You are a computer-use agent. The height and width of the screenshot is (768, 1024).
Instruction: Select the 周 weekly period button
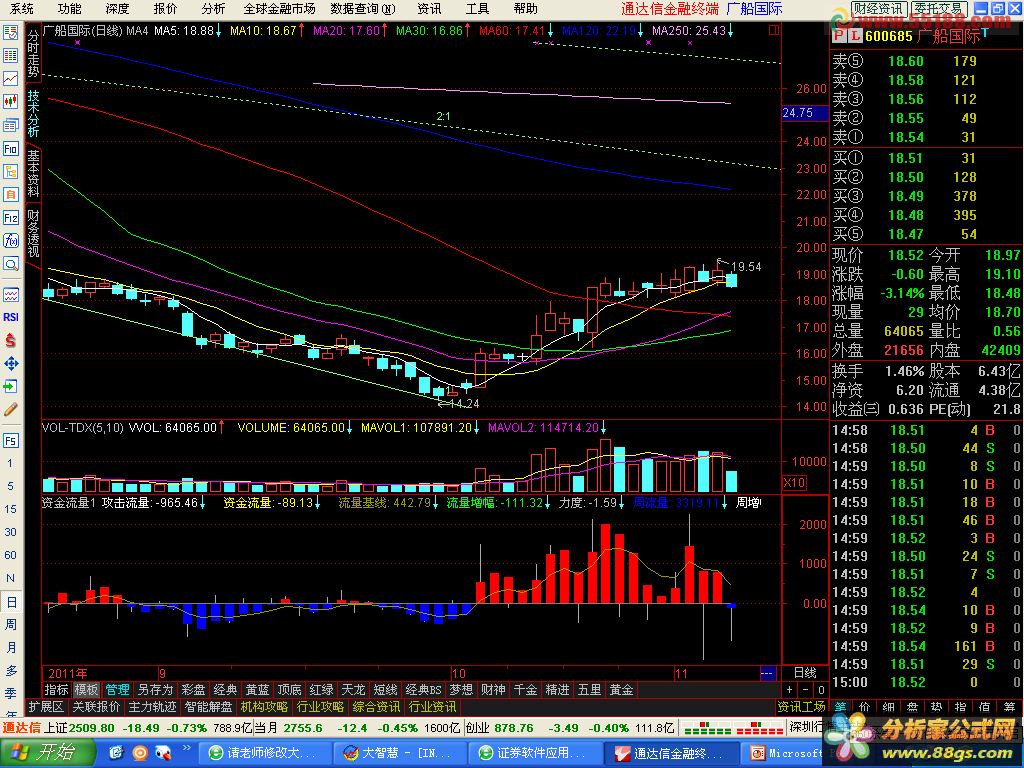[x=10, y=624]
